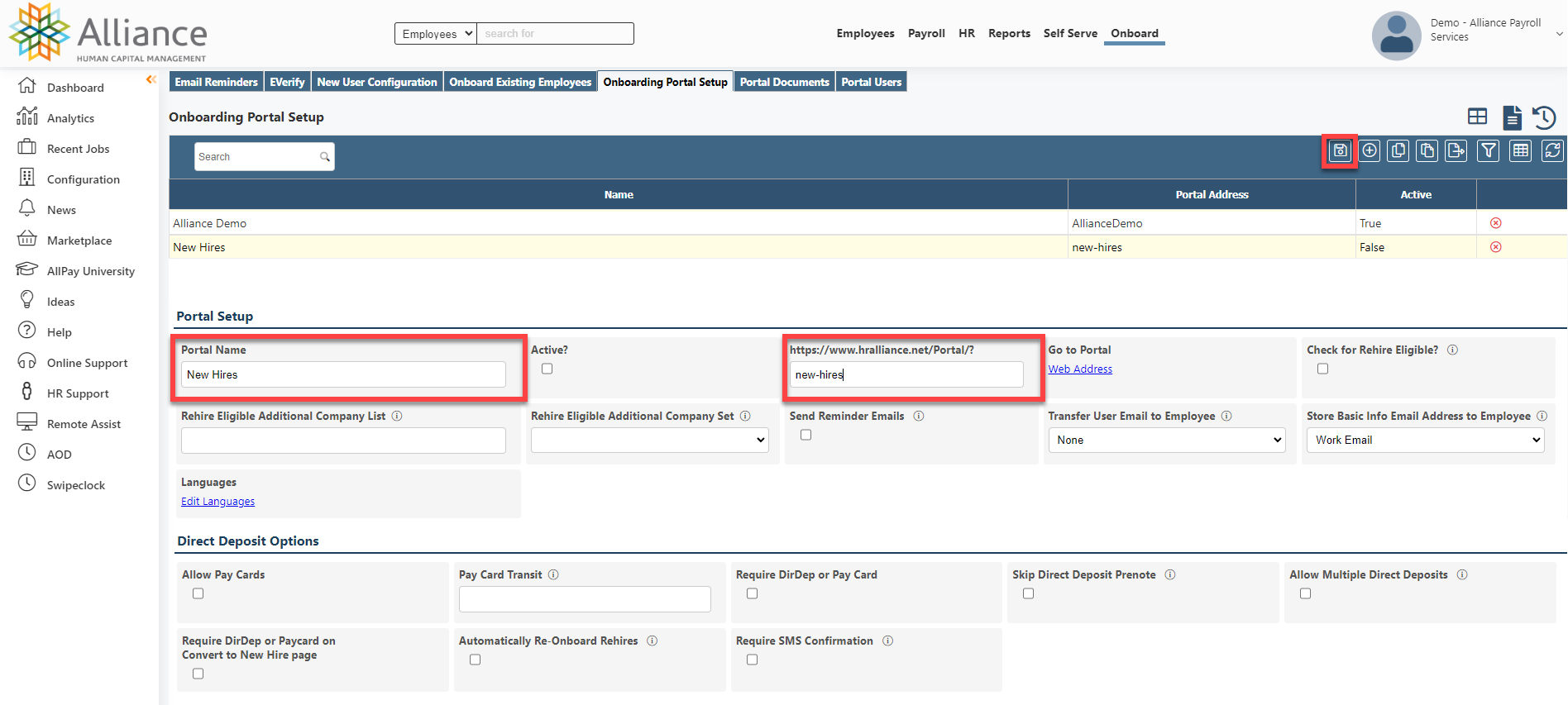Open Store Basic Info Email Address dropdown
1568x705 pixels.
[1426, 440]
